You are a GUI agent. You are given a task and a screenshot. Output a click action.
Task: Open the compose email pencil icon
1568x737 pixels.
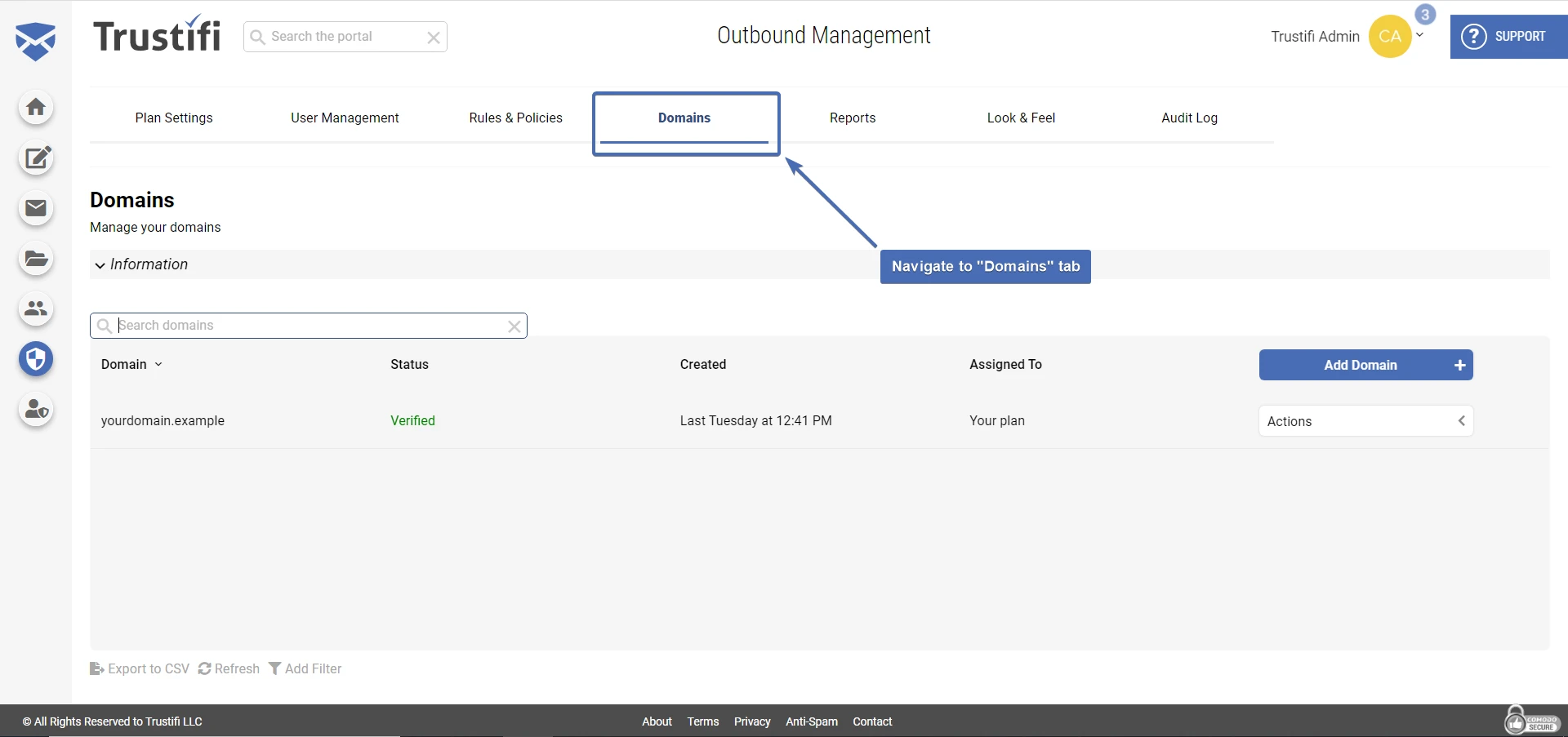point(36,158)
